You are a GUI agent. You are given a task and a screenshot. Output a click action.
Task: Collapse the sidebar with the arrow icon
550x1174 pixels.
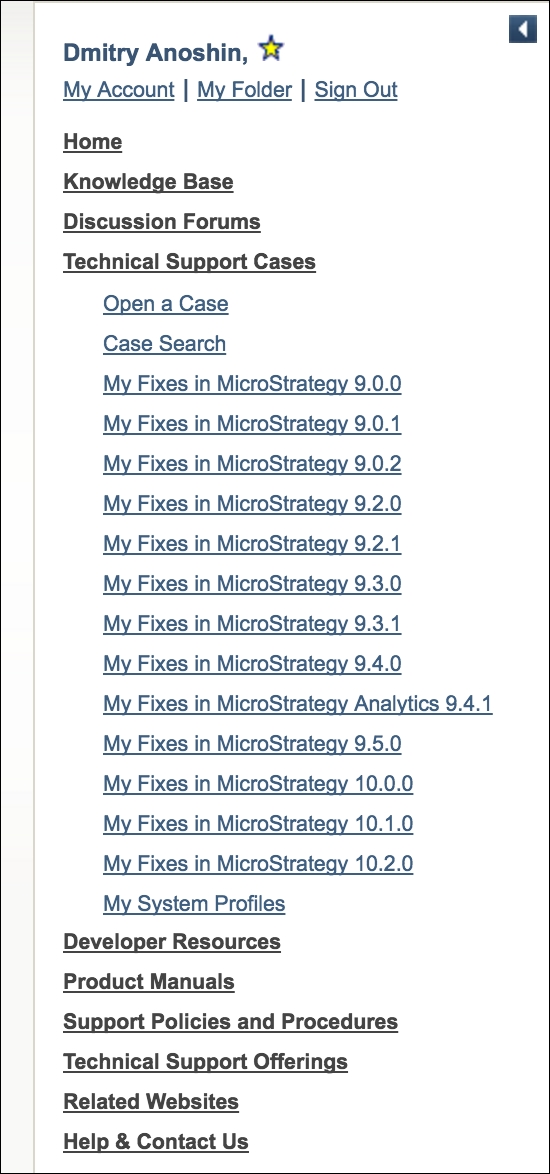tap(522, 29)
